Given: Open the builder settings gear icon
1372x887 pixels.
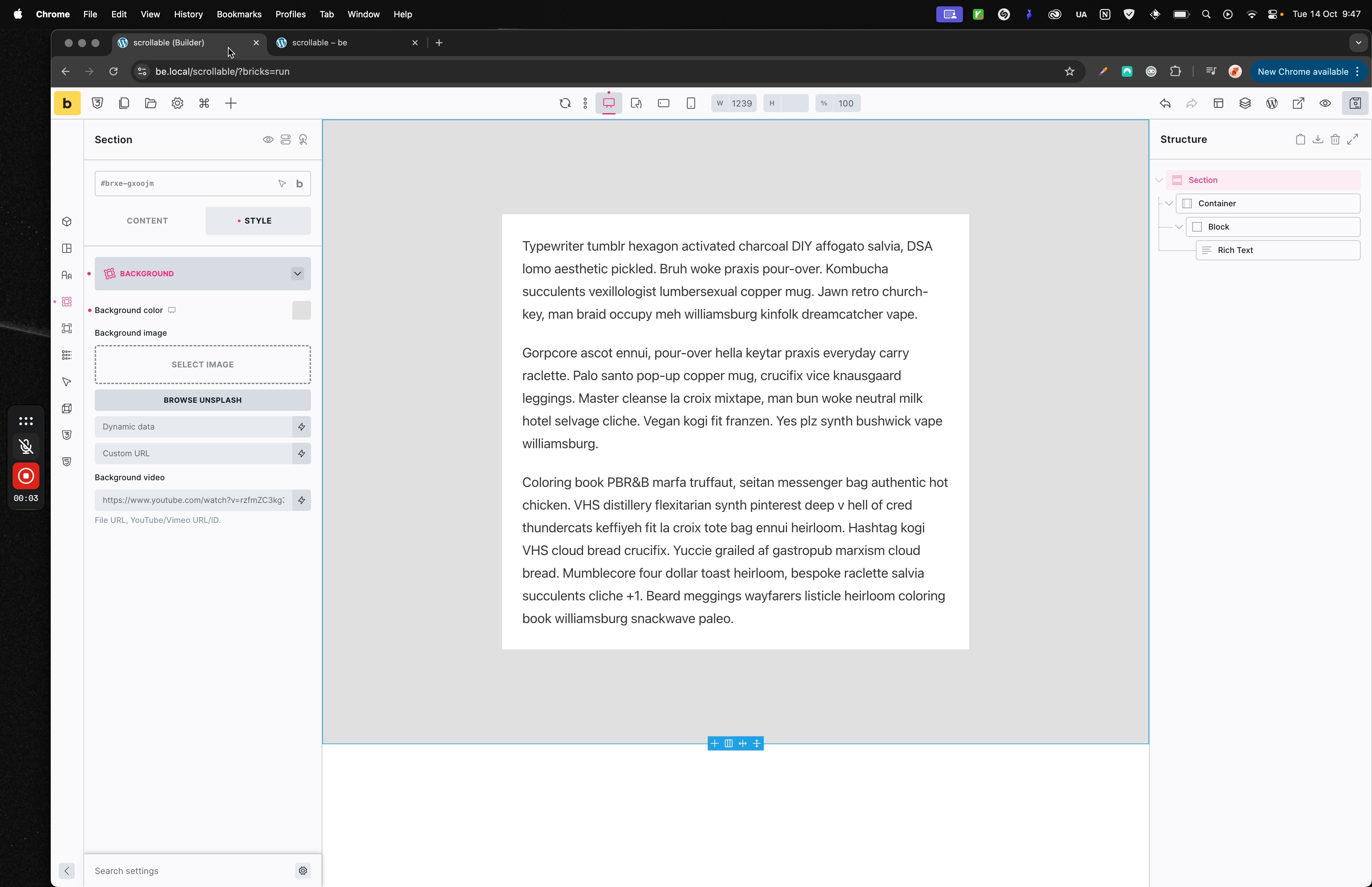Looking at the screenshot, I should click(177, 103).
